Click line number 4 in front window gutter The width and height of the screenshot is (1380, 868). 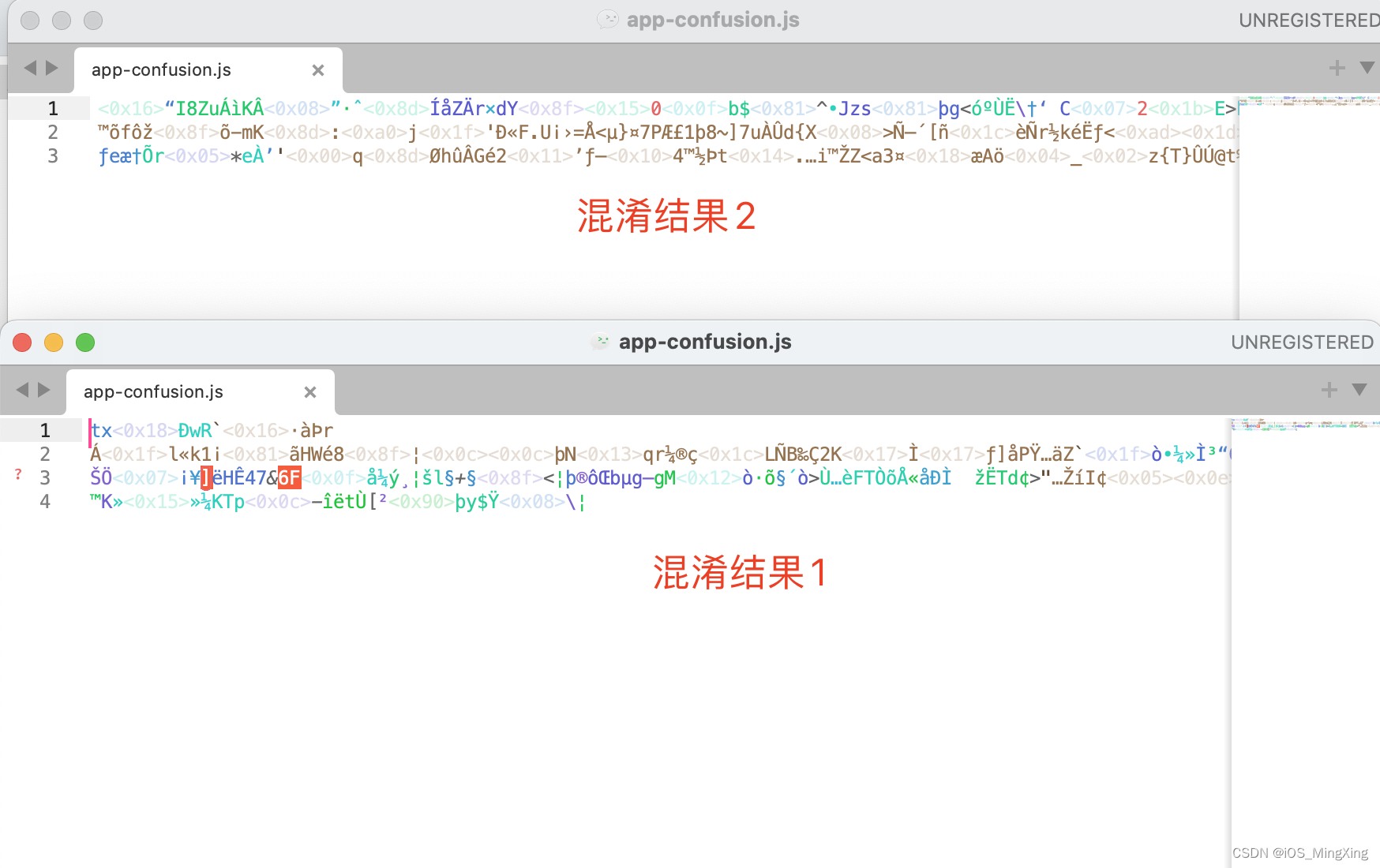tap(45, 501)
